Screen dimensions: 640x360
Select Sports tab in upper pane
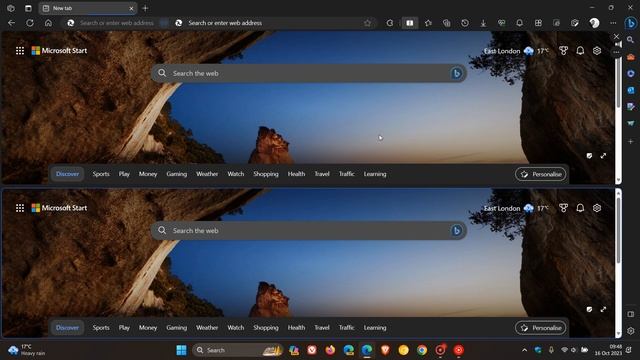101,174
